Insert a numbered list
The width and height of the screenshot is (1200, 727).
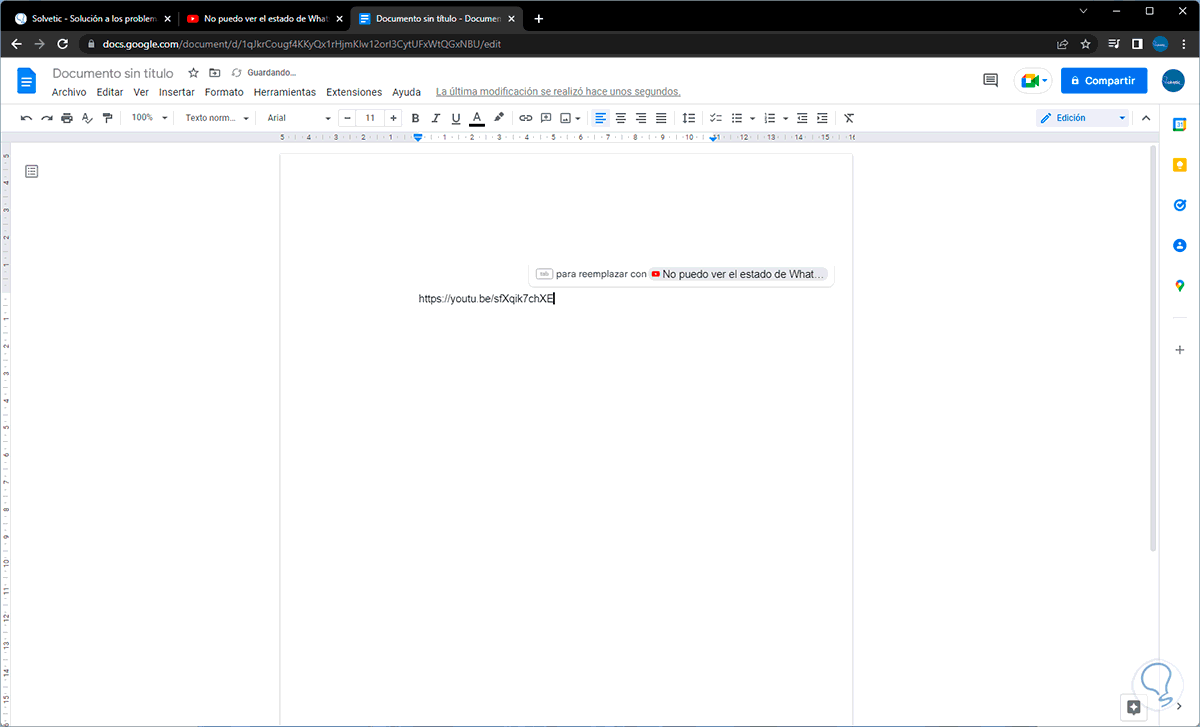(770, 118)
